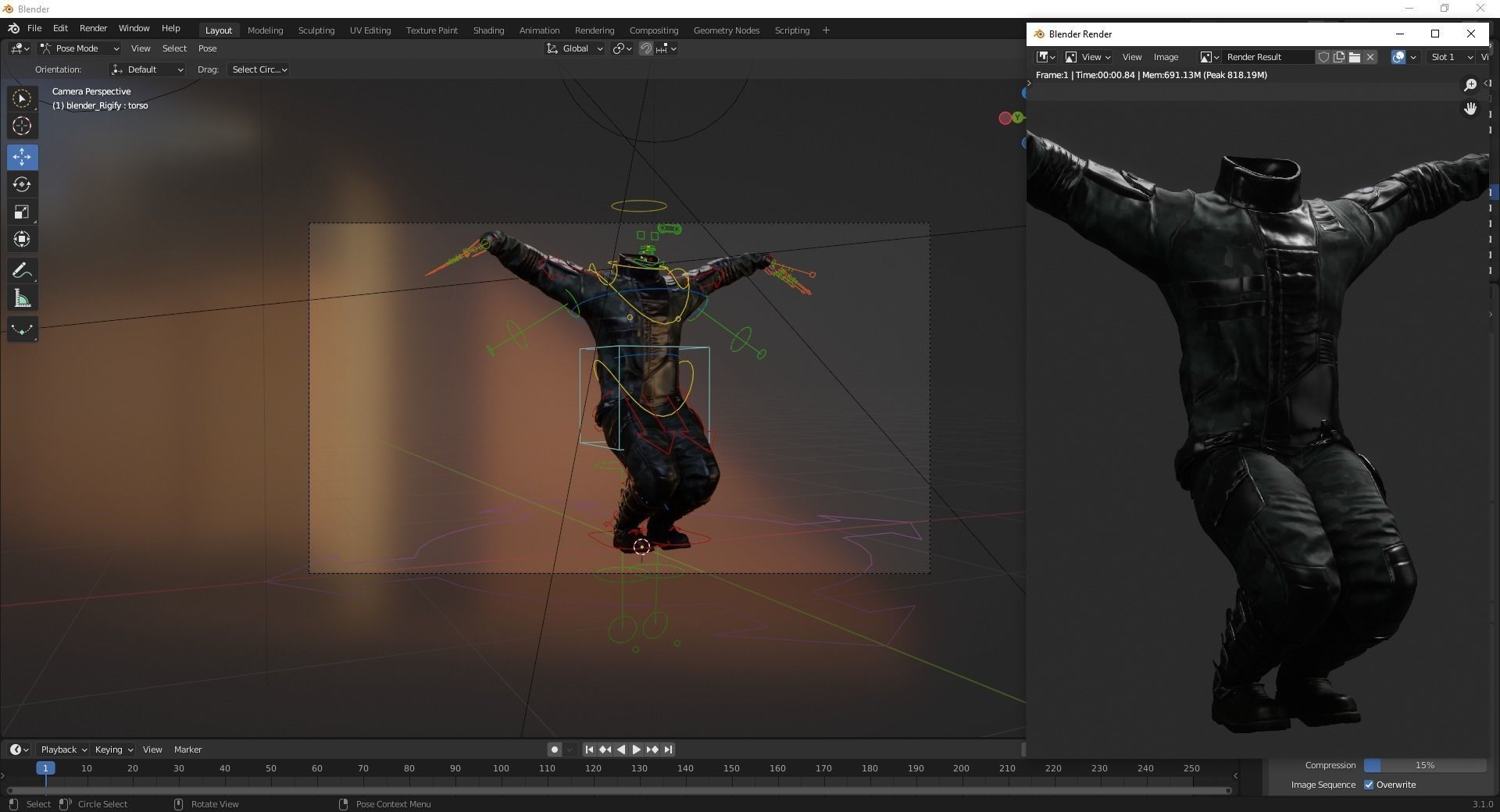Switch to the Shading workspace tab

tap(488, 30)
